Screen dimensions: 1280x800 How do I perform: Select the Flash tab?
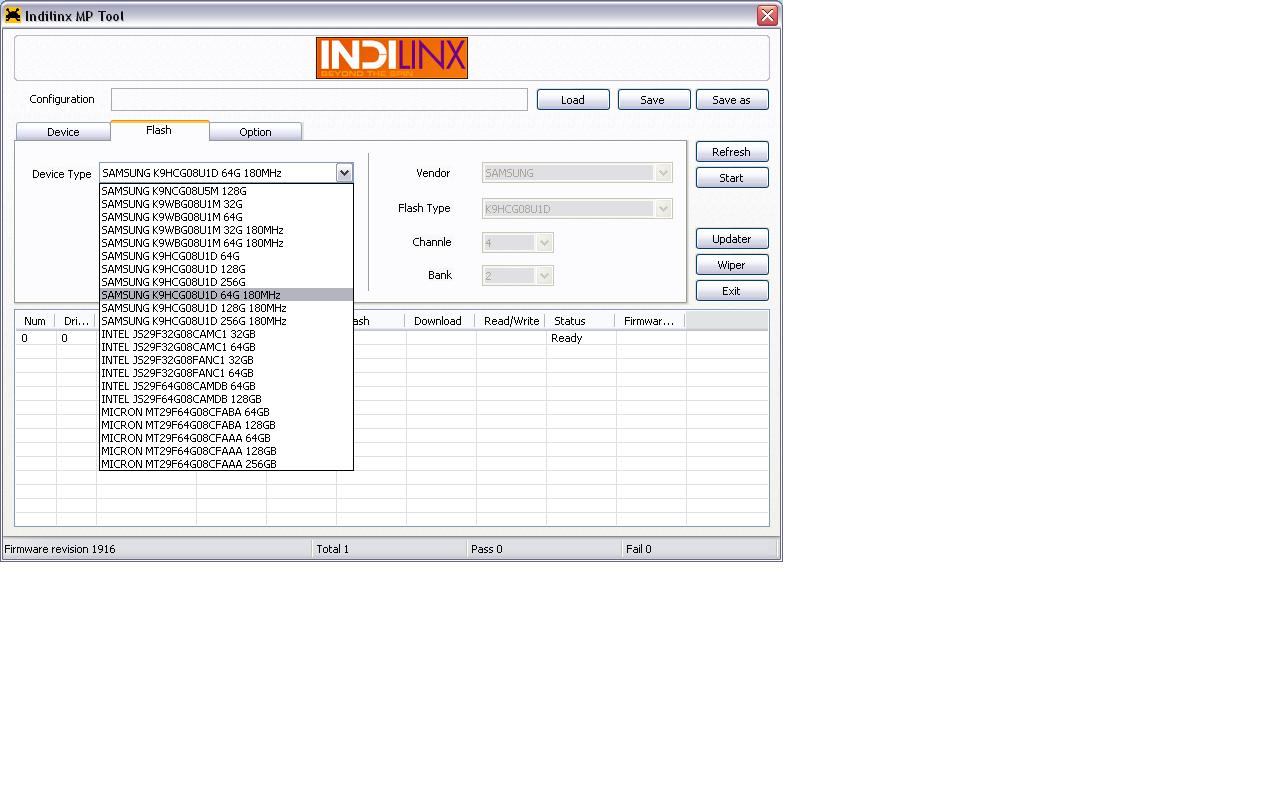(159, 130)
